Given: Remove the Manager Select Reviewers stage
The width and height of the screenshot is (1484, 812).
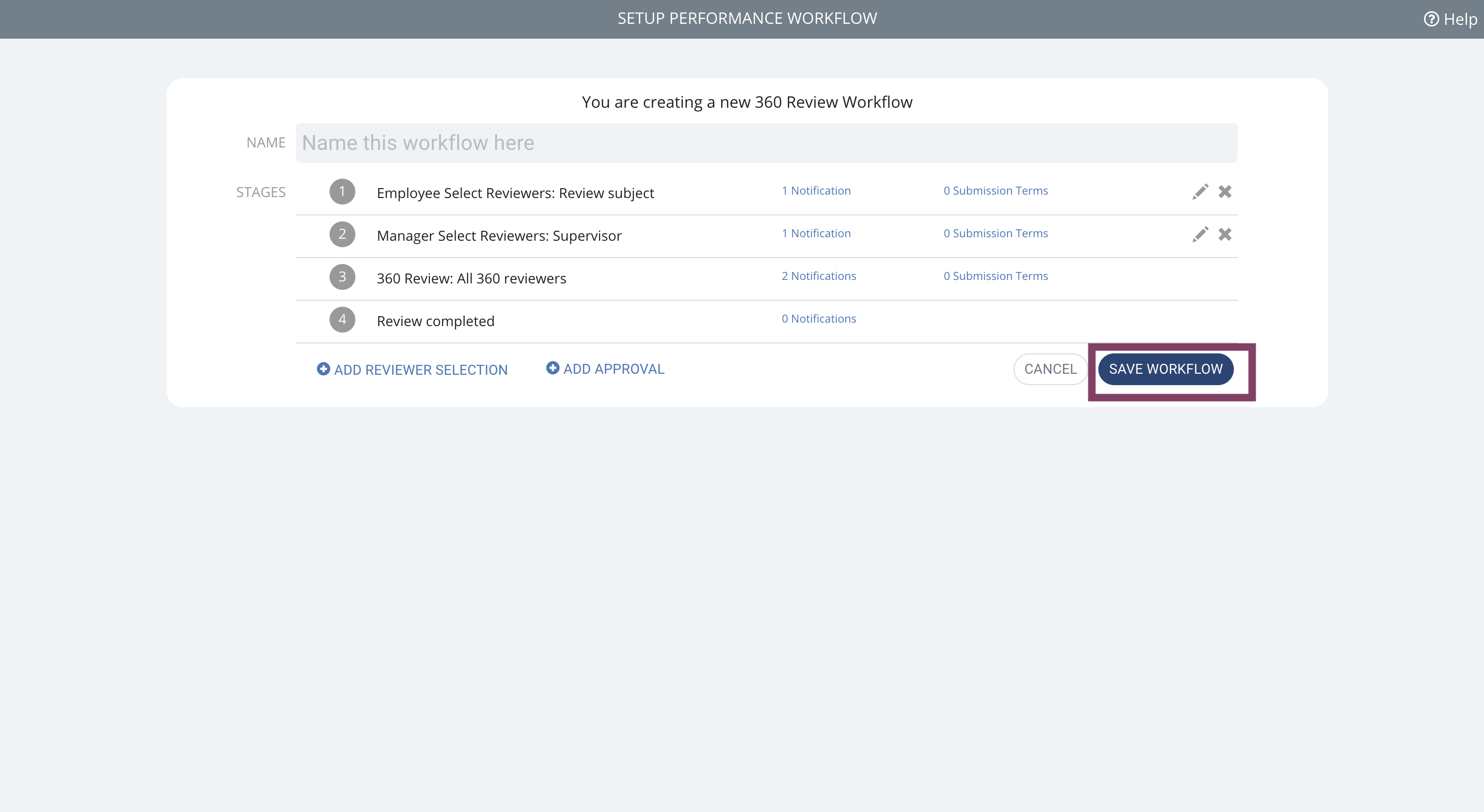Looking at the screenshot, I should 1225,235.
